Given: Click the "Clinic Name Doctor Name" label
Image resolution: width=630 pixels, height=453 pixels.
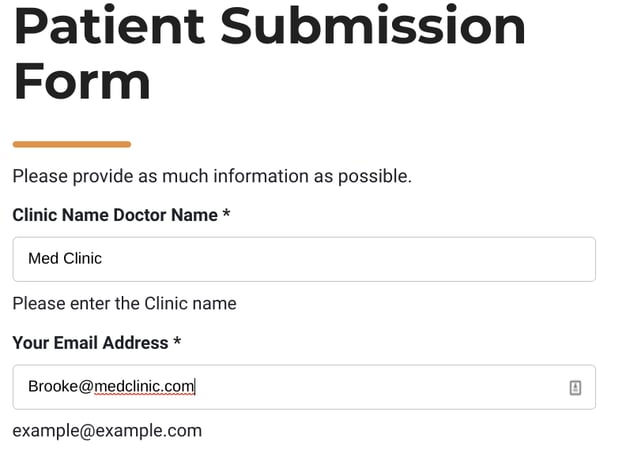Looking at the screenshot, I should 115,215.
